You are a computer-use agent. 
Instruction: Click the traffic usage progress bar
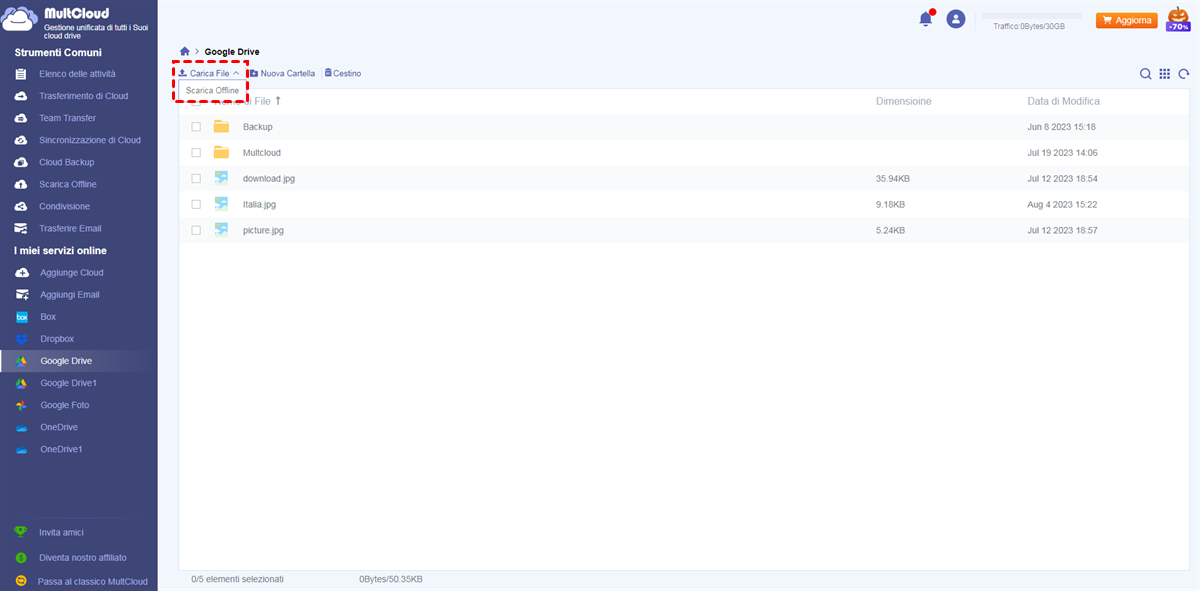tap(1032, 16)
